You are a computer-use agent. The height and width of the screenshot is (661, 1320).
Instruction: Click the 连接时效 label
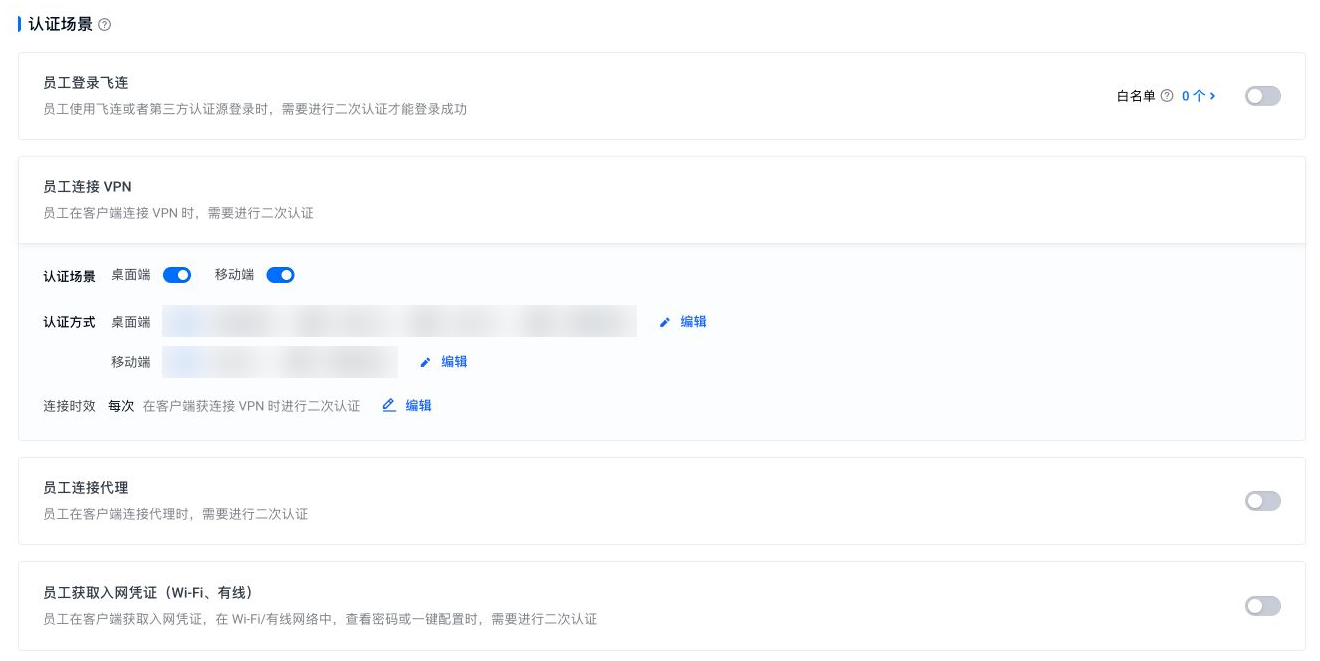69,406
